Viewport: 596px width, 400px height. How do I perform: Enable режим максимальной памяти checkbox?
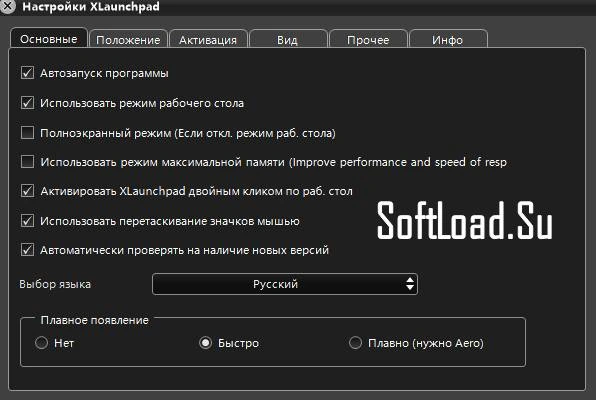pyautogui.click(x=27, y=162)
